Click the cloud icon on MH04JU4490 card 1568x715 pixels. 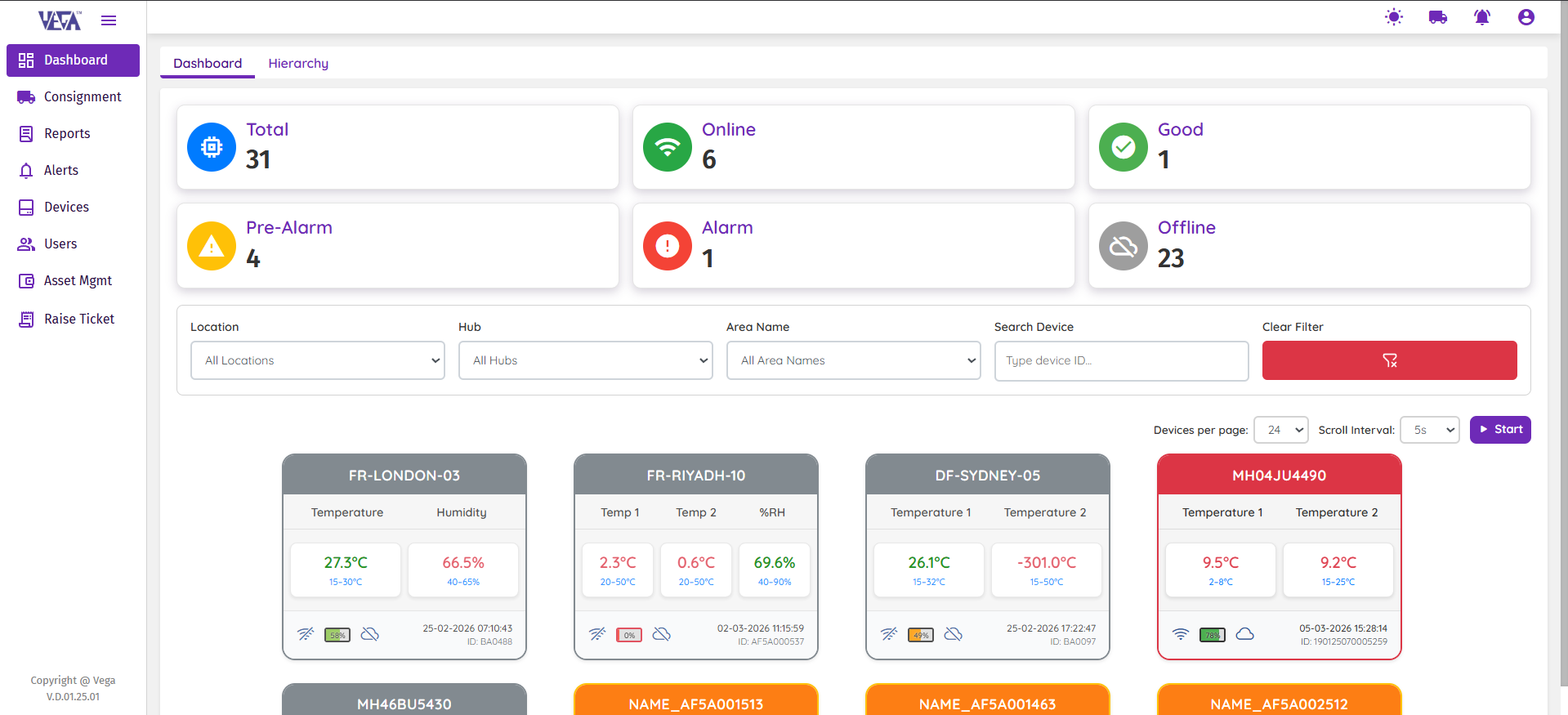pos(1245,634)
